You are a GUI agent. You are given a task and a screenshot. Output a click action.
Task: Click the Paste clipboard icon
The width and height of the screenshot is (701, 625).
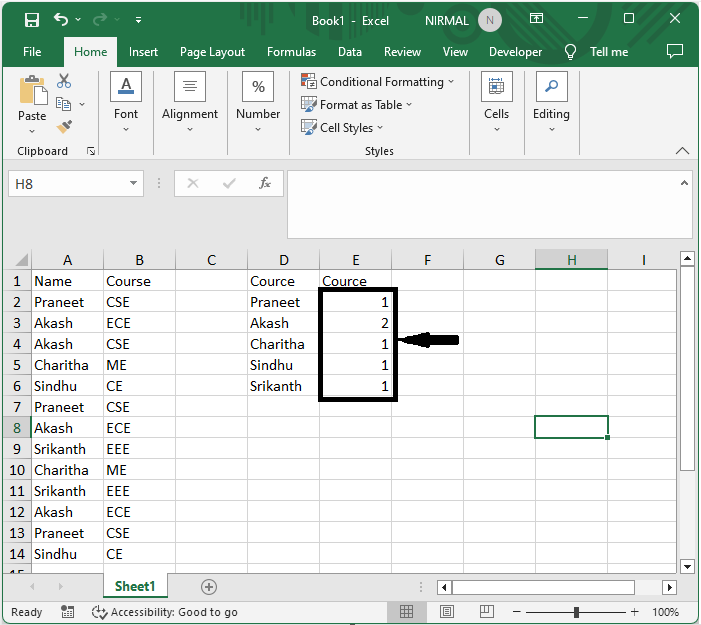[x=32, y=91]
